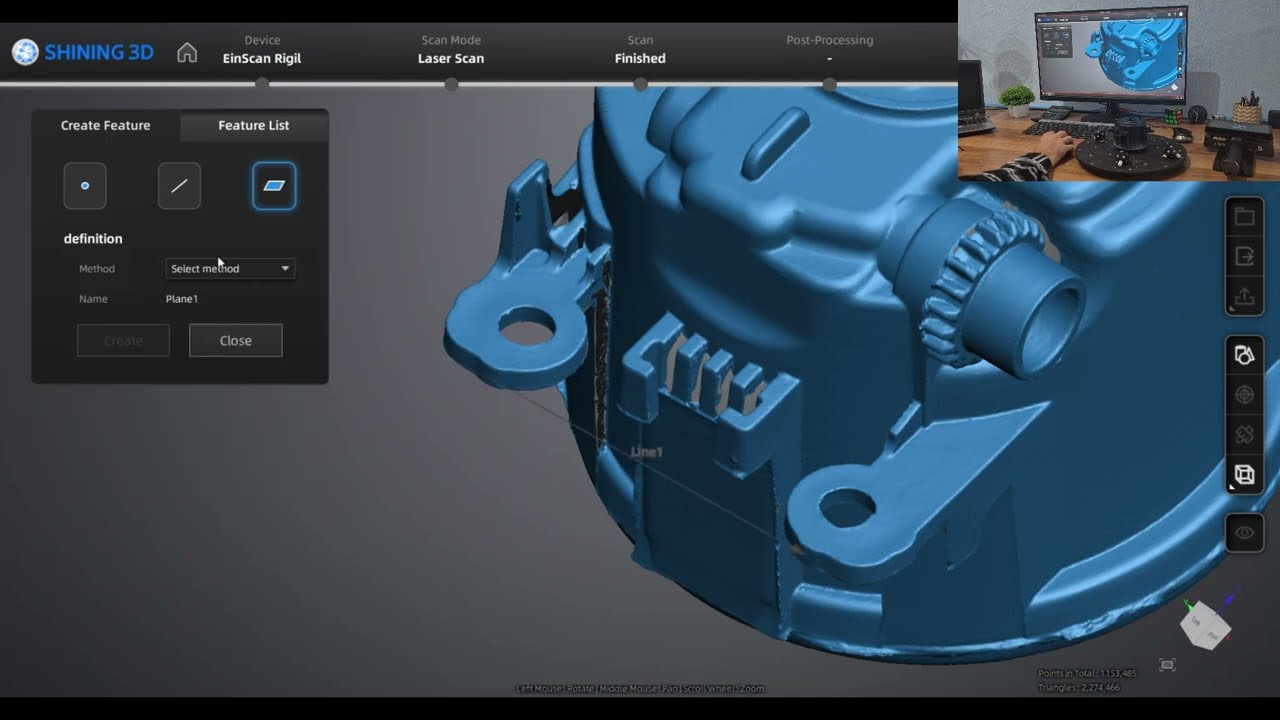Screen dimensions: 1280x720
Task: Click the 3D box view icon
Action: [x=1244, y=475]
